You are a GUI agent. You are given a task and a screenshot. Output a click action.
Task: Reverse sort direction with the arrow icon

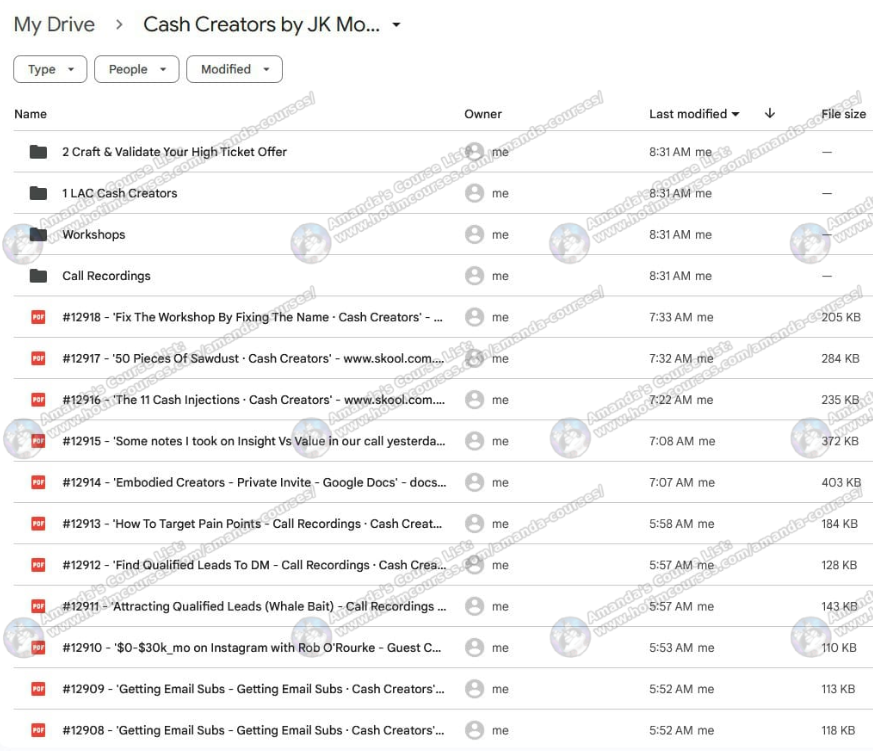coord(769,114)
